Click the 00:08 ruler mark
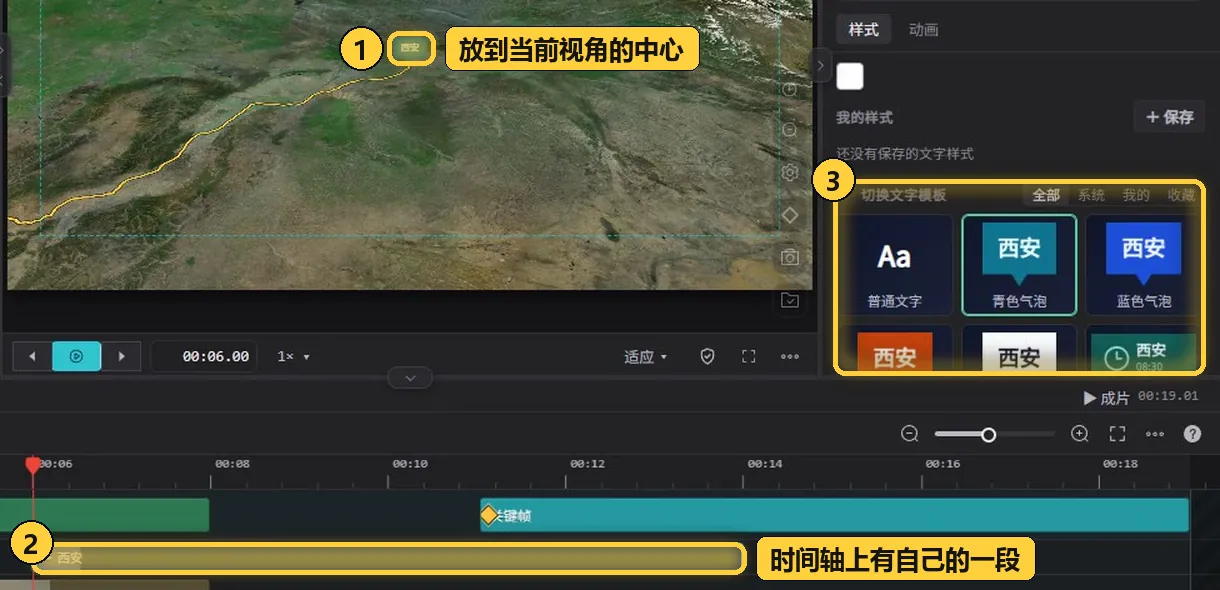The height and width of the screenshot is (590, 1220). [x=231, y=464]
